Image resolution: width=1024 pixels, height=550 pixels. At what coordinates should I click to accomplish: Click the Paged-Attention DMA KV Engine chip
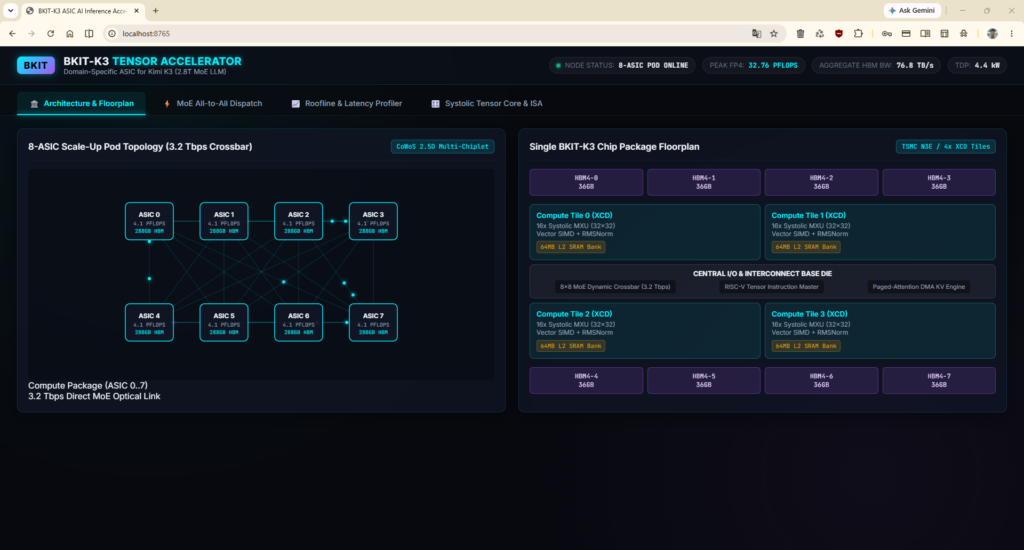pyautogui.click(x=918, y=287)
